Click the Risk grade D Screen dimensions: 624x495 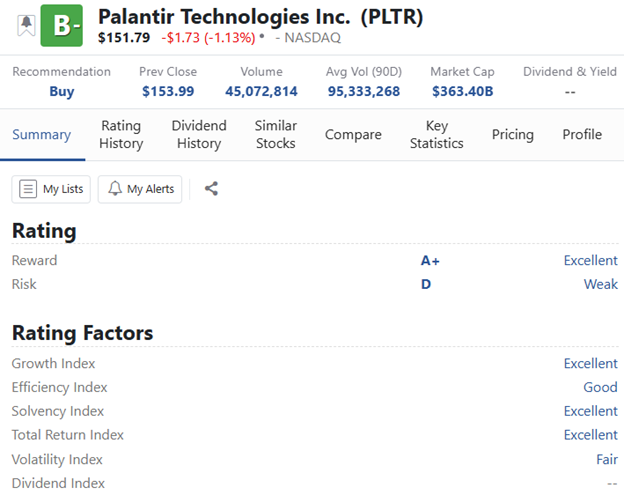coord(426,284)
